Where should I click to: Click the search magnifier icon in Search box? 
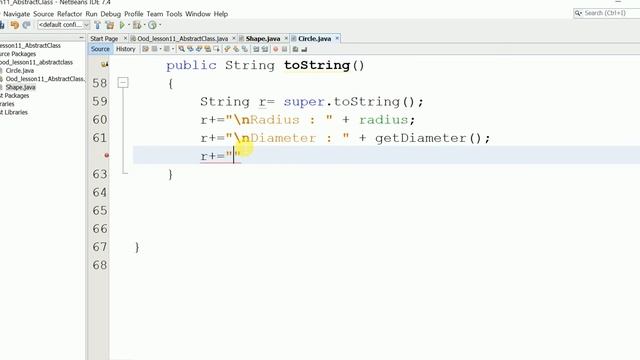[578, 13]
